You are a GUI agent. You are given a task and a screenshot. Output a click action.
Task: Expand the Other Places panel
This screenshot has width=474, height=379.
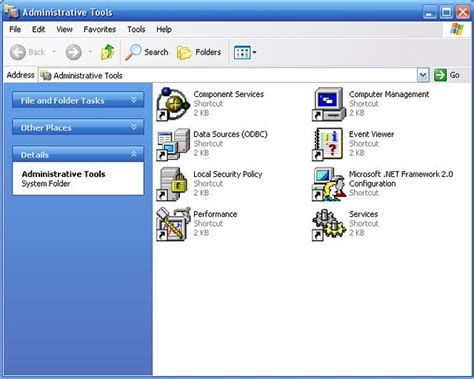click(78, 127)
